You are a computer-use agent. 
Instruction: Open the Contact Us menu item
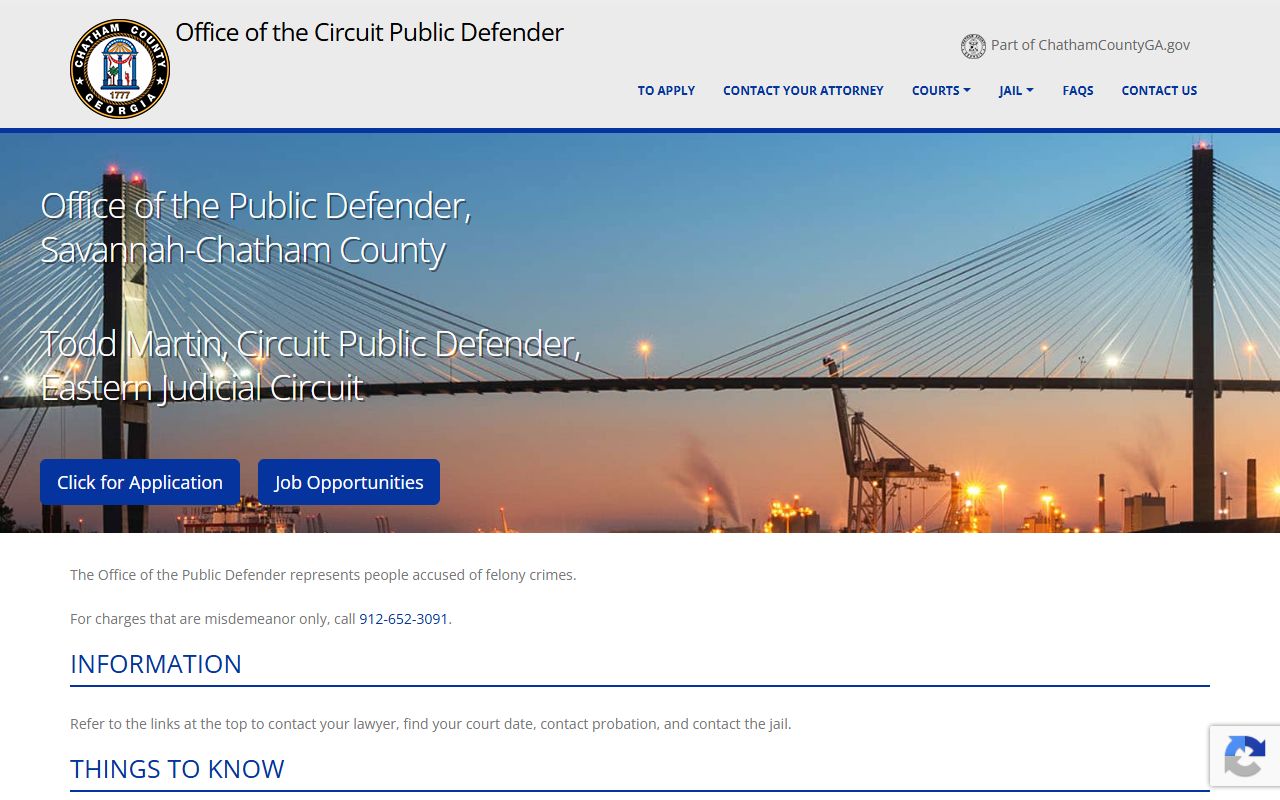[x=1159, y=90]
